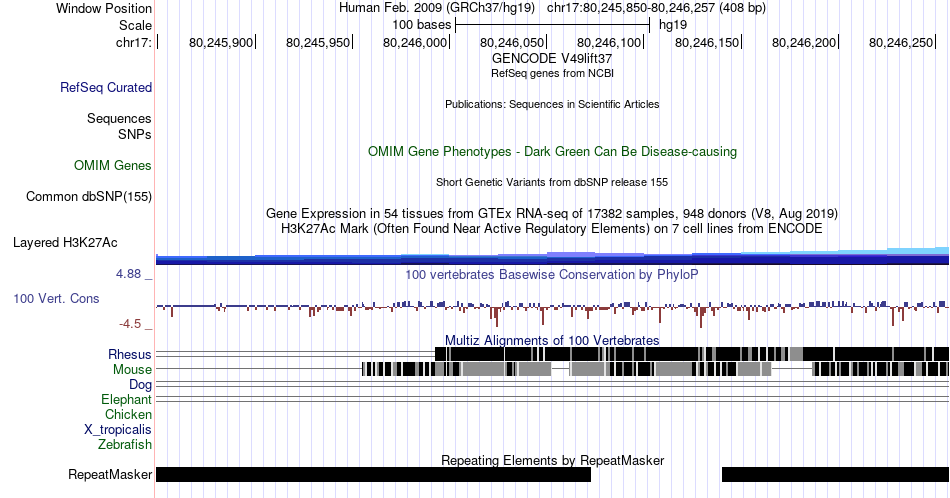Click the 80,245,900 ruler position
This screenshot has height=498, width=950.
coord(221,42)
